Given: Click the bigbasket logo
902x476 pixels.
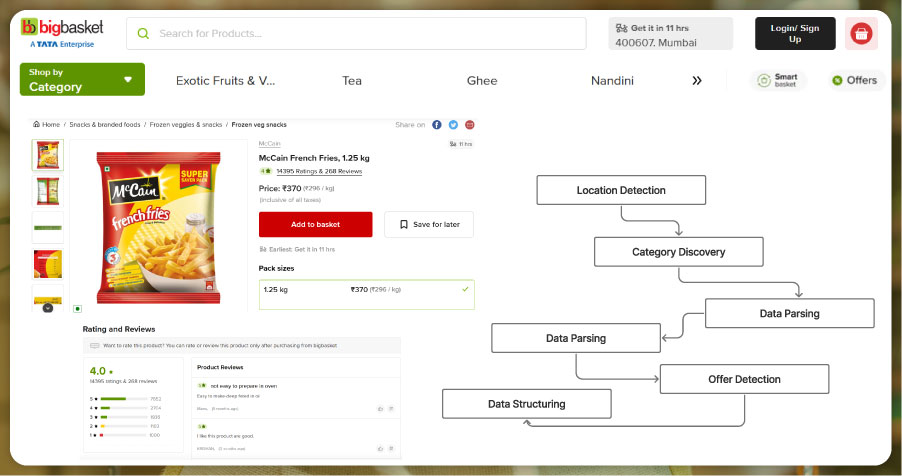Looking at the screenshot, I should tap(58, 33).
